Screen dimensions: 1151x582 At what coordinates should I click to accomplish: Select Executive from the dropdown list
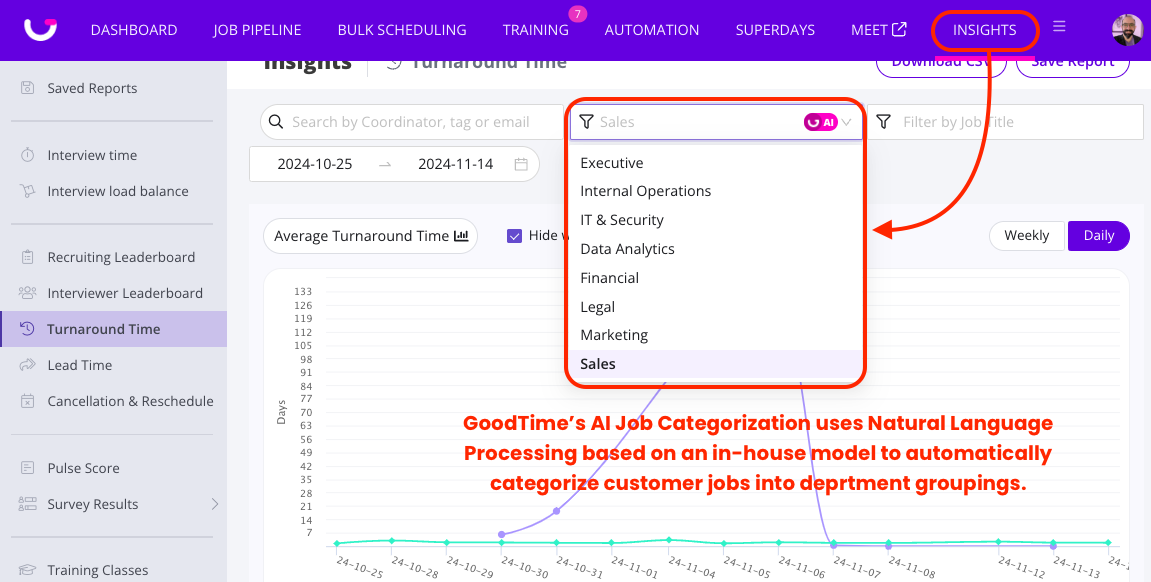point(716,163)
